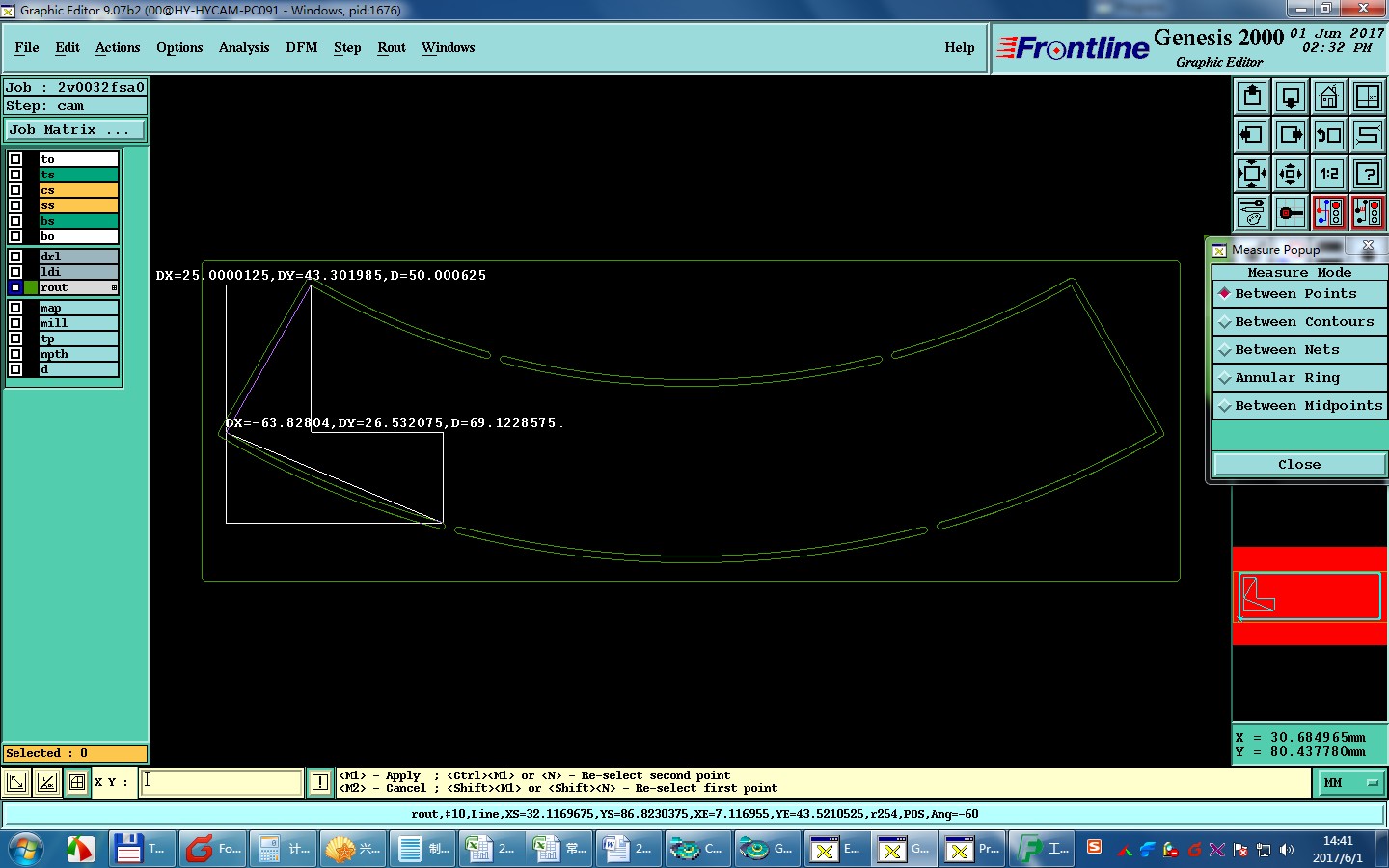Click the 'Selected : 0' status text
The image size is (1389, 868).
(75, 753)
